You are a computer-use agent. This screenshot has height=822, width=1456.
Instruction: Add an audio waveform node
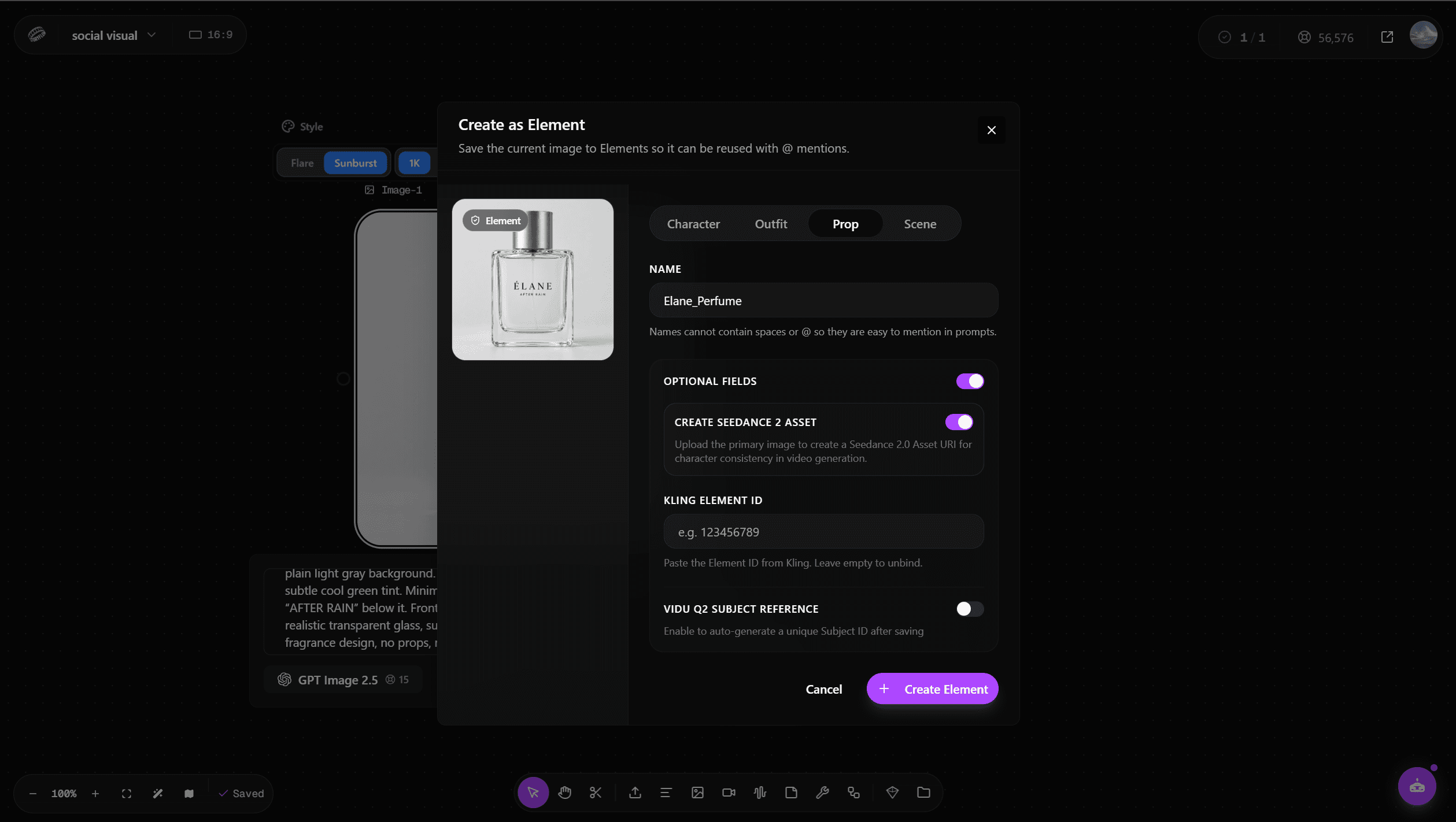(760, 793)
